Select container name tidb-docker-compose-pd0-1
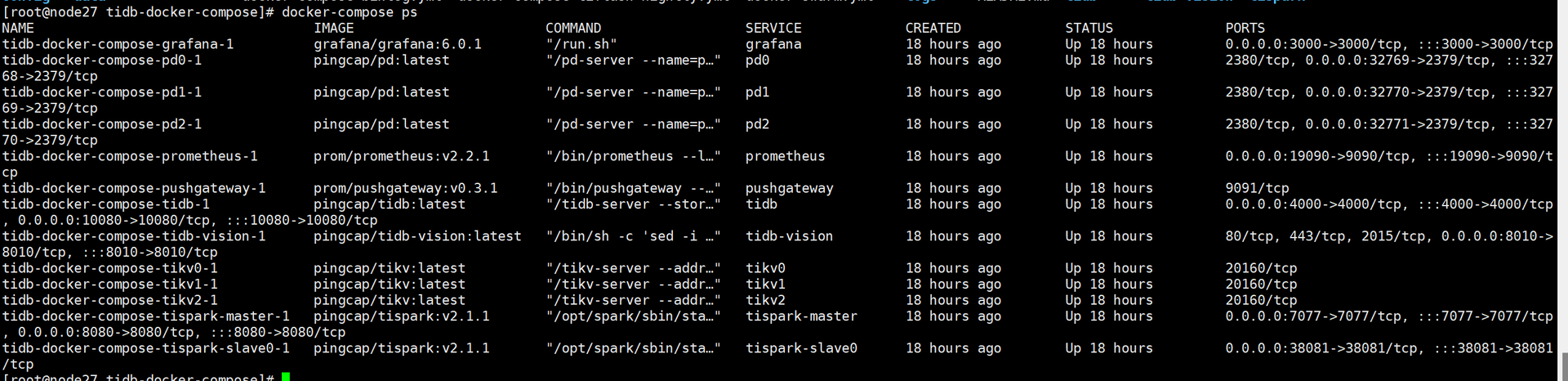 click(x=102, y=60)
